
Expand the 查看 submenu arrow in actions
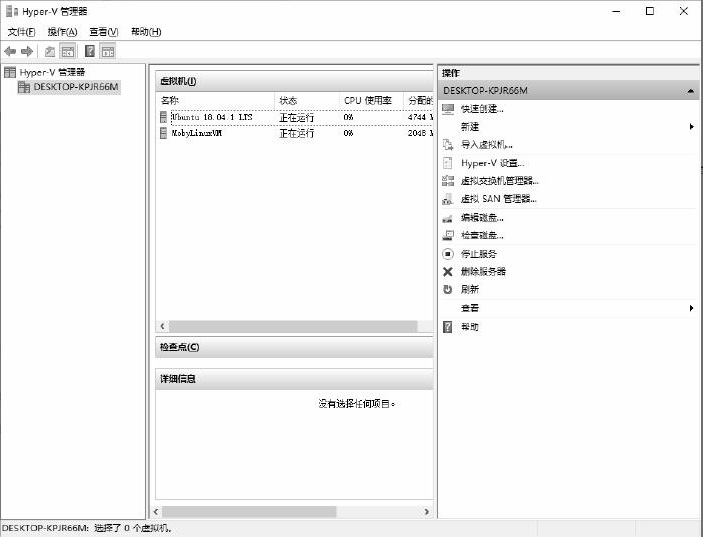tap(691, 308)
